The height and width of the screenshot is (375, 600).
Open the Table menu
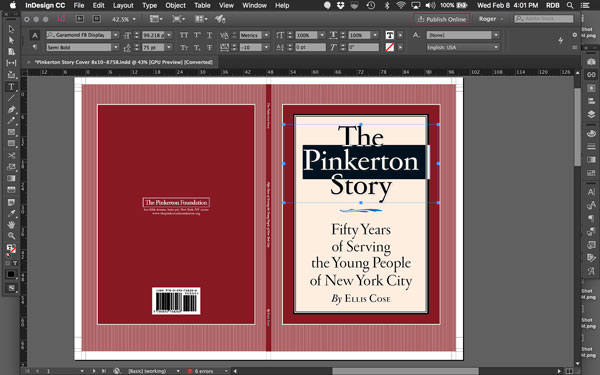(202, 5)
